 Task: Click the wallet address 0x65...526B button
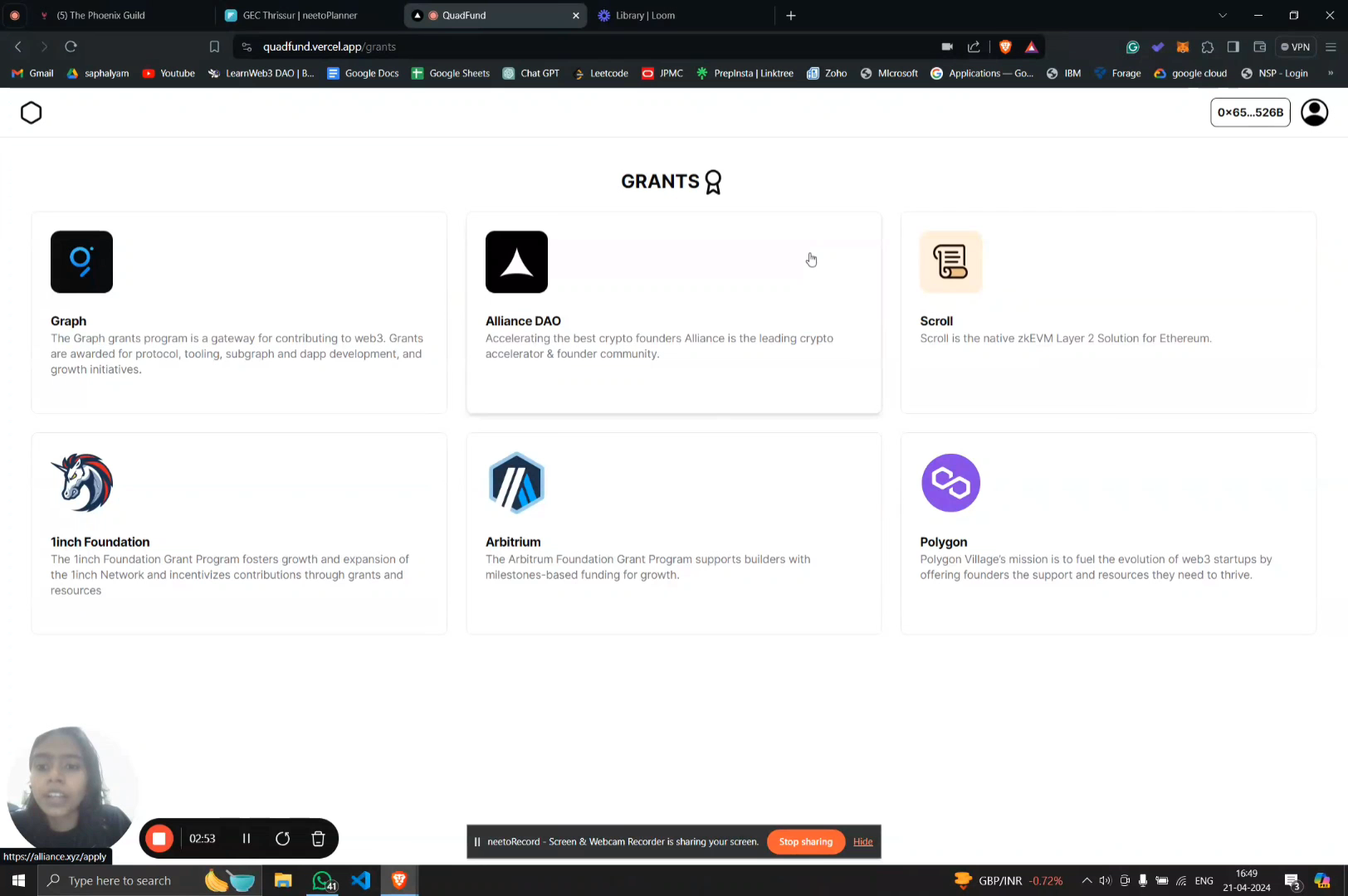pyautogui.click(x=1250, y=112)
